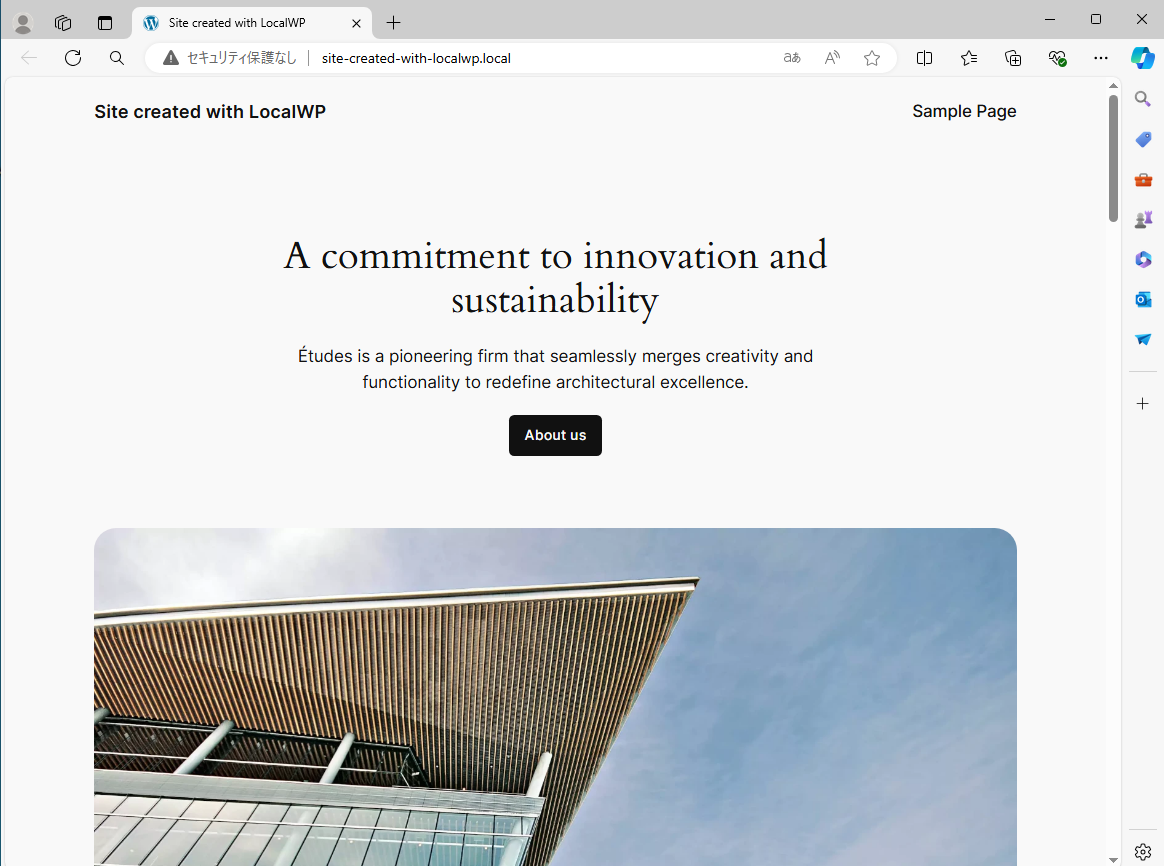Expand the Workspaces menu
1164x866 pixels.
(x=63, y=23)
